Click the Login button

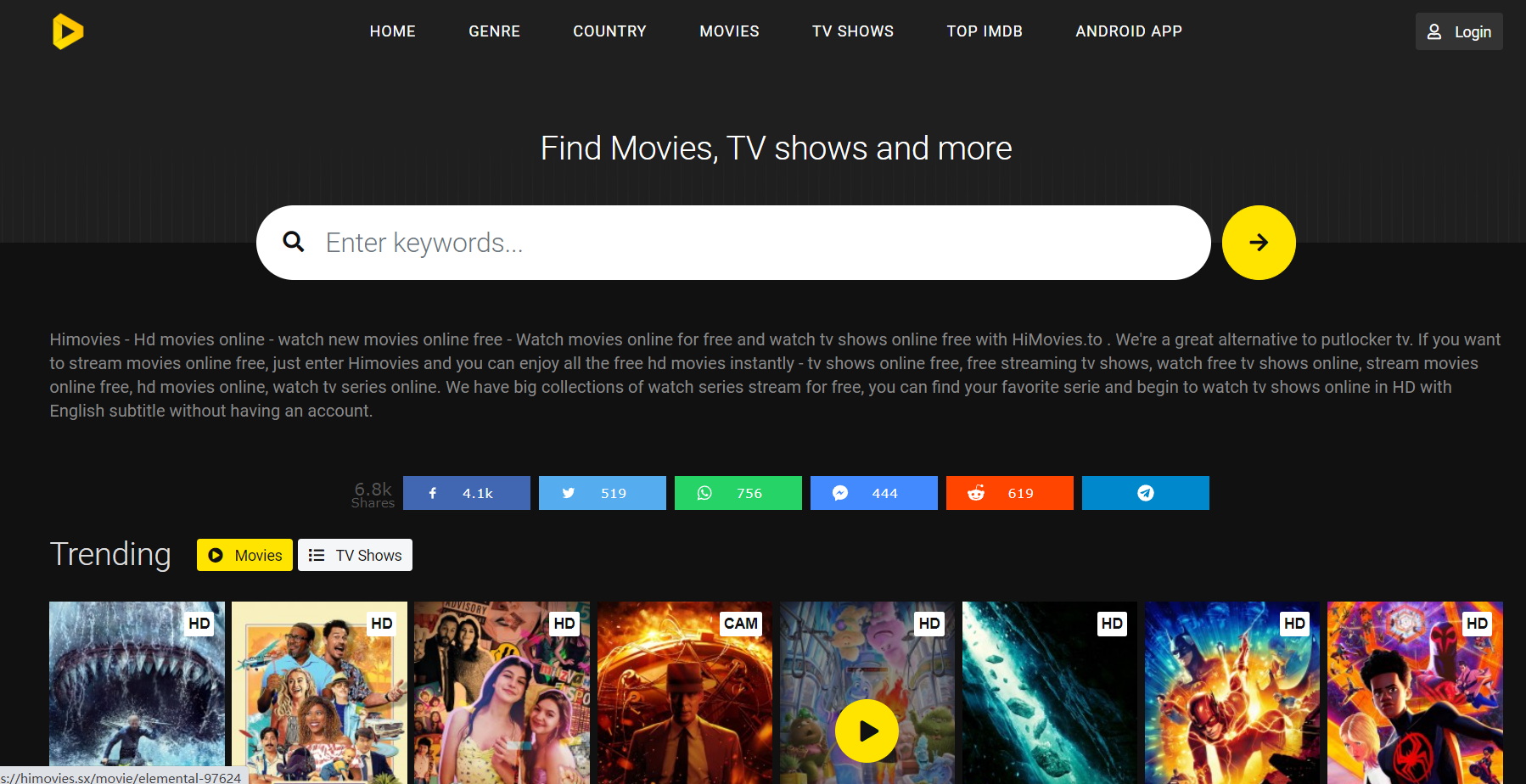pos(1459,31)
